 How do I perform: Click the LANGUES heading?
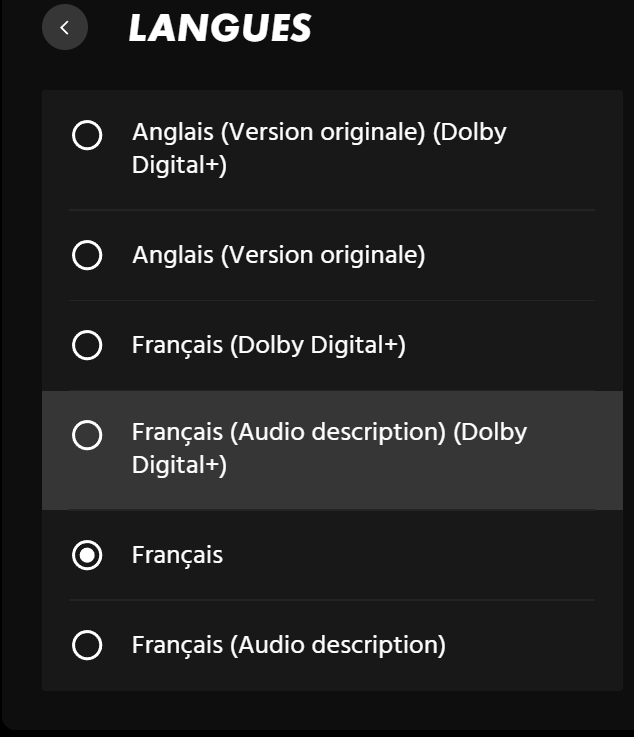(219, 29)
